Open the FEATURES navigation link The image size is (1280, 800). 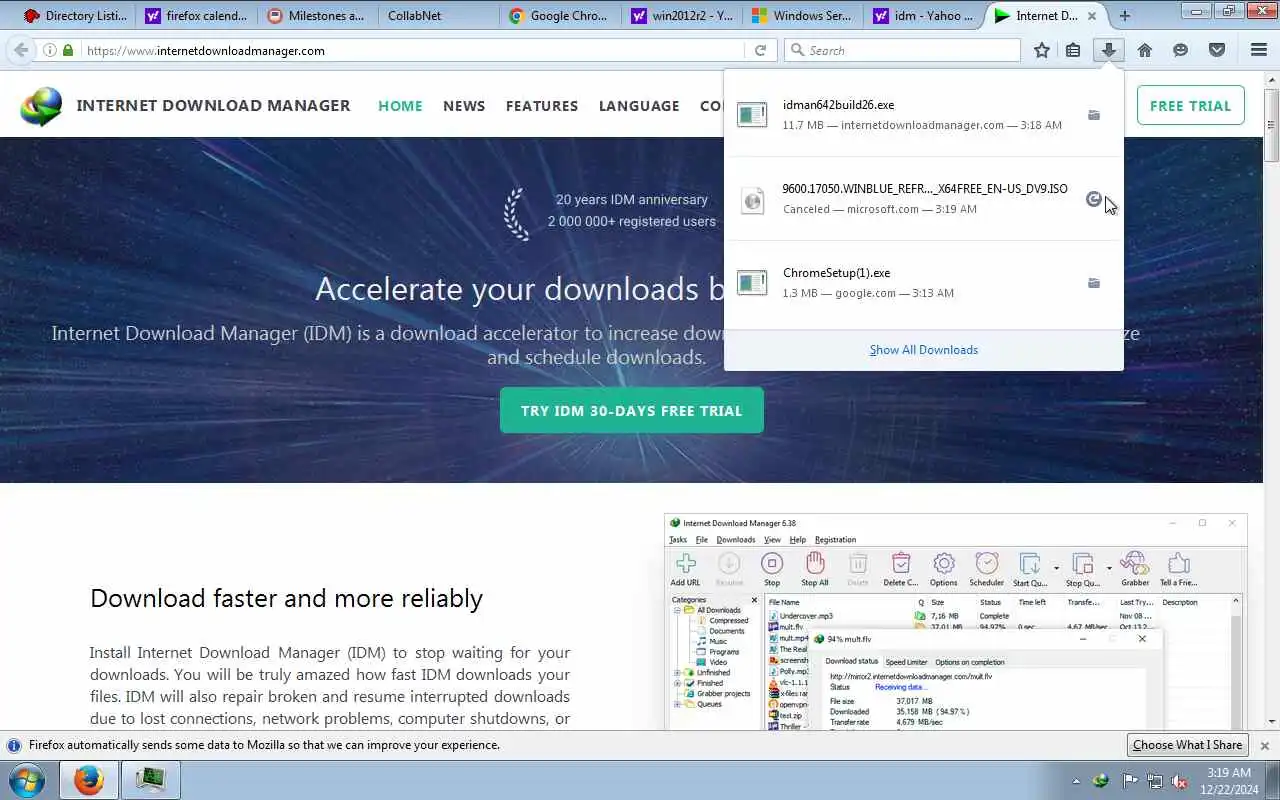click(x=542, y=106)
